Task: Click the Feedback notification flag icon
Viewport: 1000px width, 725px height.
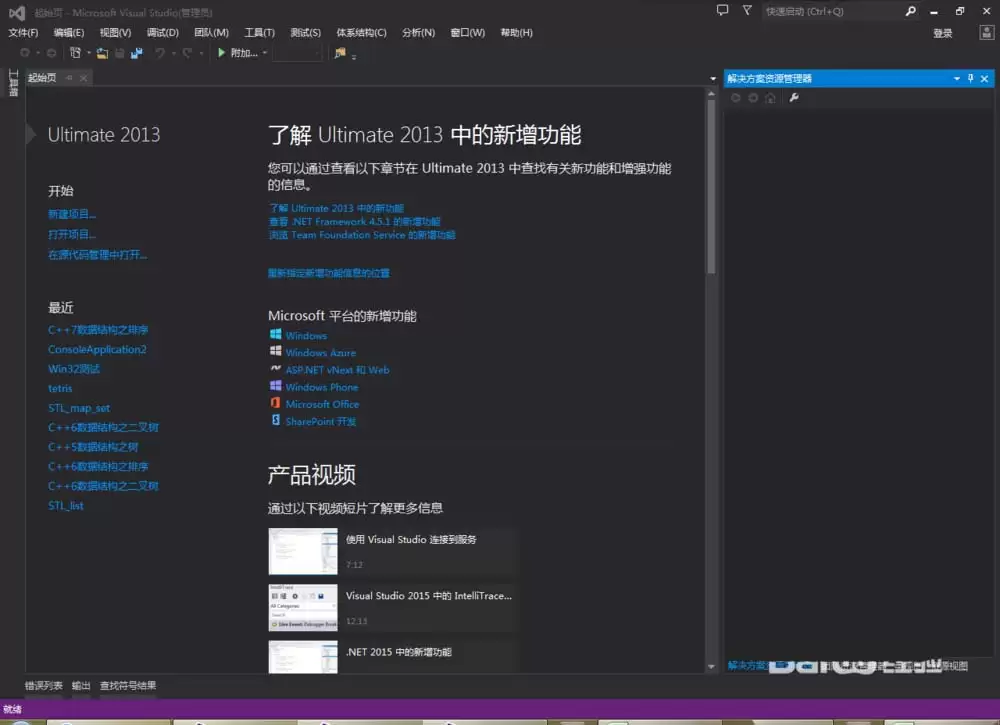Action: pyautogui.click(x=745, y=10)
